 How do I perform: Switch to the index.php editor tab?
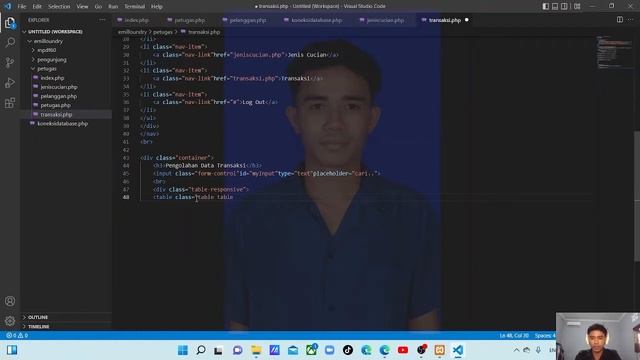136,20
